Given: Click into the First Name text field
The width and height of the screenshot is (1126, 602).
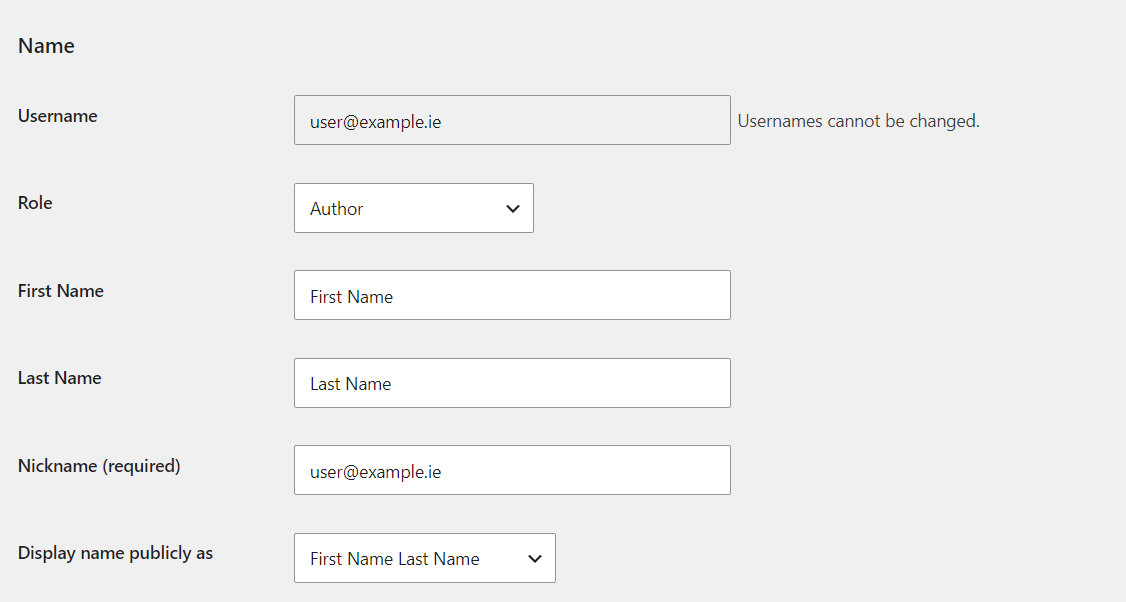Looking at the screenshot, I should point(512,295).
